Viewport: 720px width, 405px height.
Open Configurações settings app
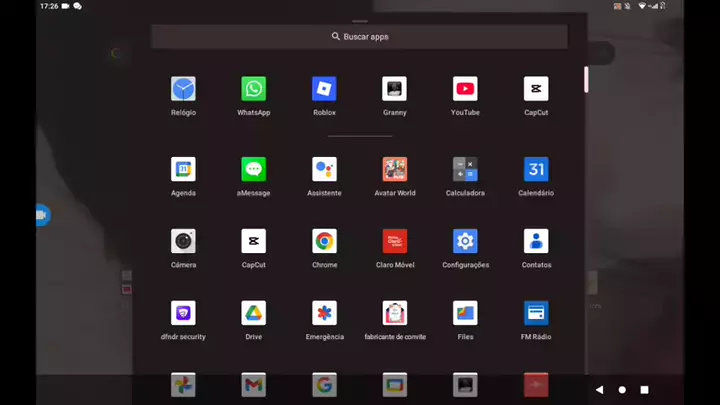[x=465, y=241]
